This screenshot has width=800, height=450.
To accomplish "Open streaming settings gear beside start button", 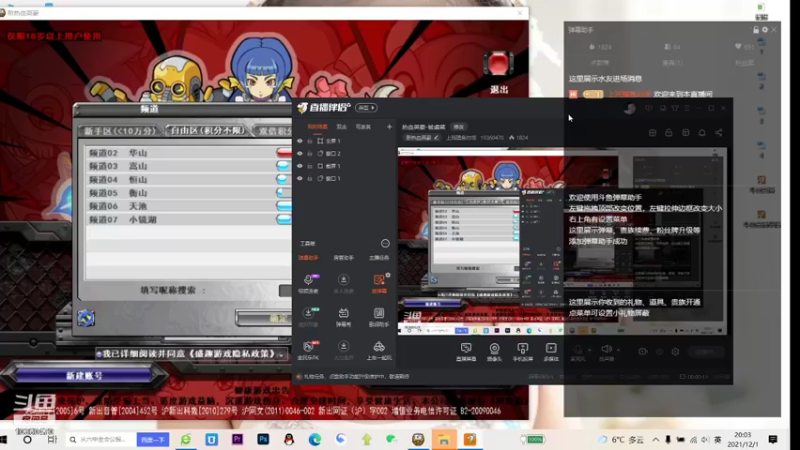I will point(676,352).
